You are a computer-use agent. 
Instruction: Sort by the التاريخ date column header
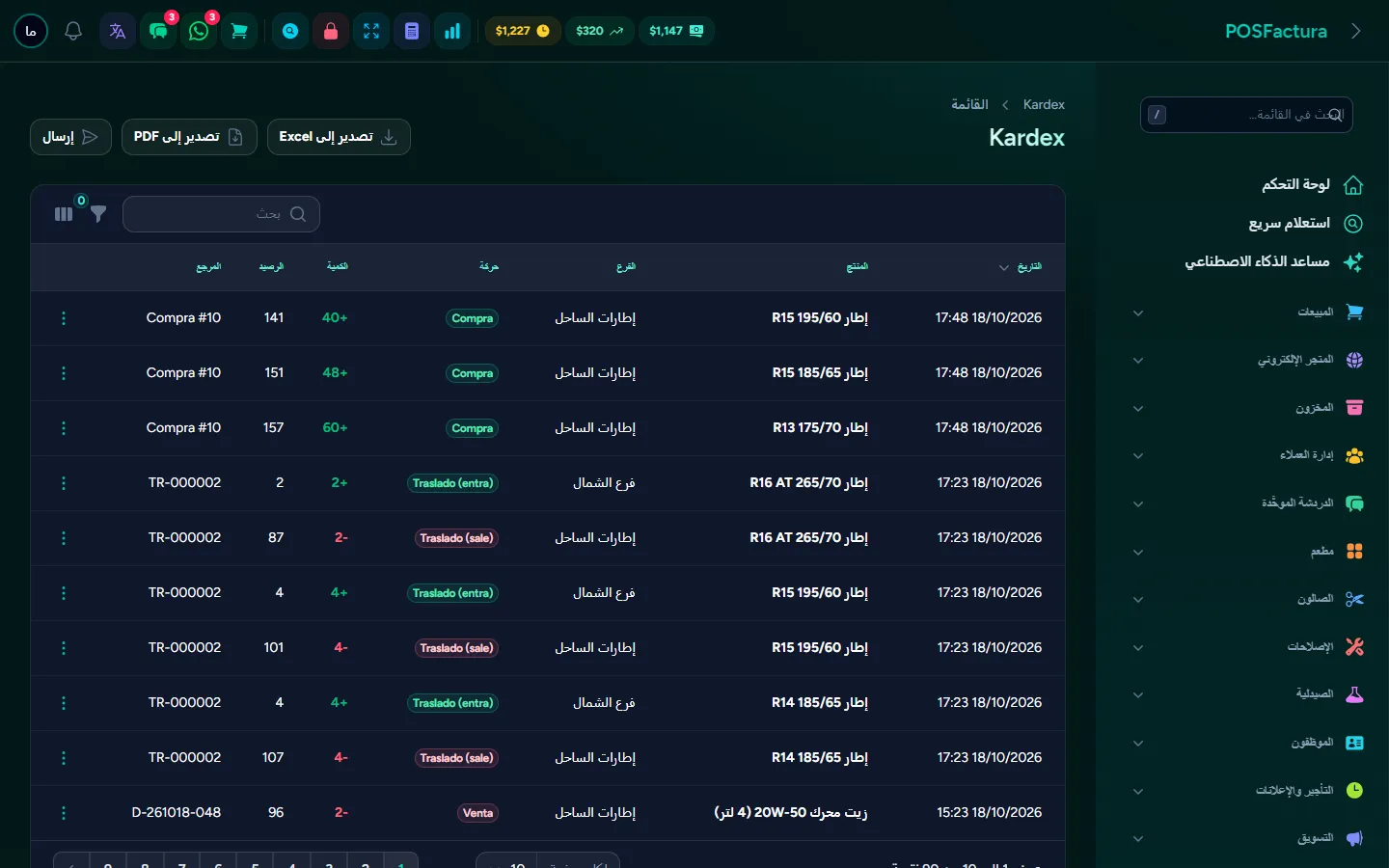pos(1021,267)
